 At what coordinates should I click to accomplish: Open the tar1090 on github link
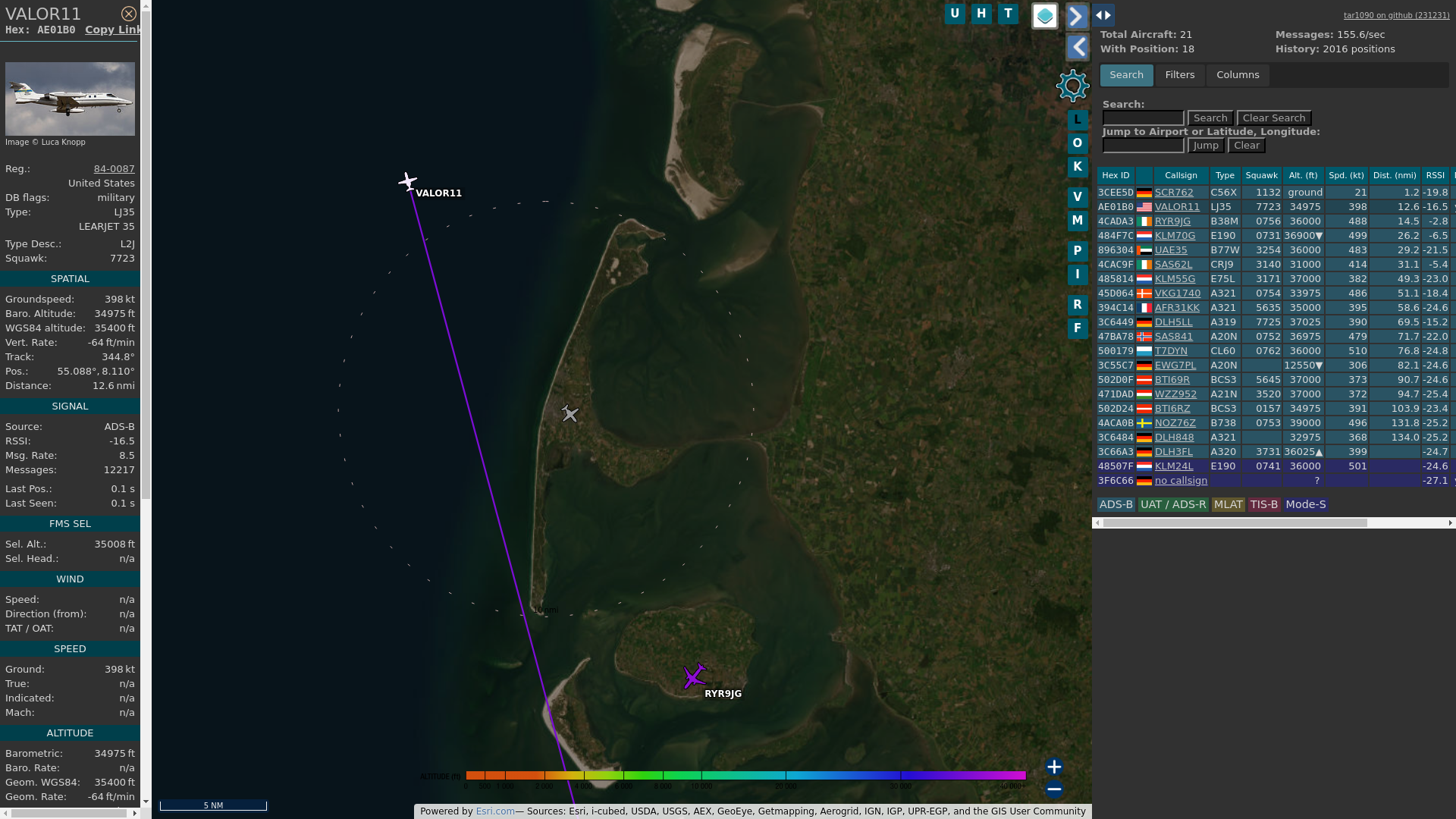point(1396,15)
